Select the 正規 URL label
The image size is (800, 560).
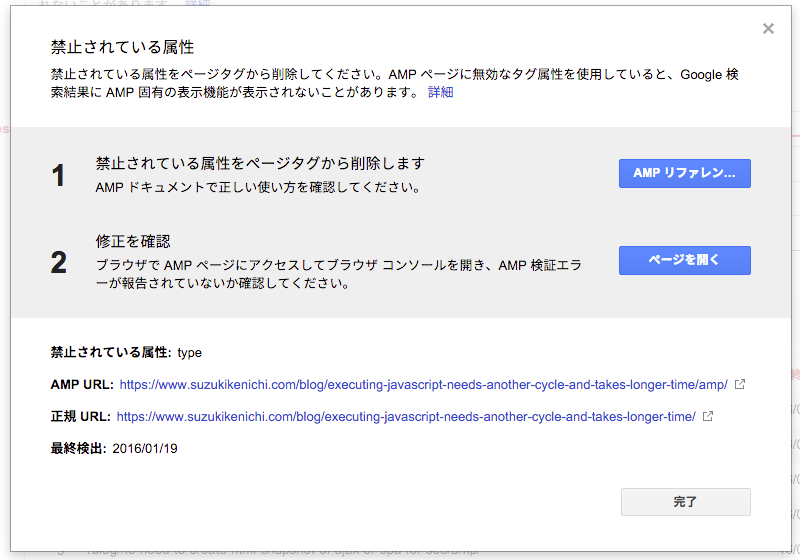click(x=80, y=417)
